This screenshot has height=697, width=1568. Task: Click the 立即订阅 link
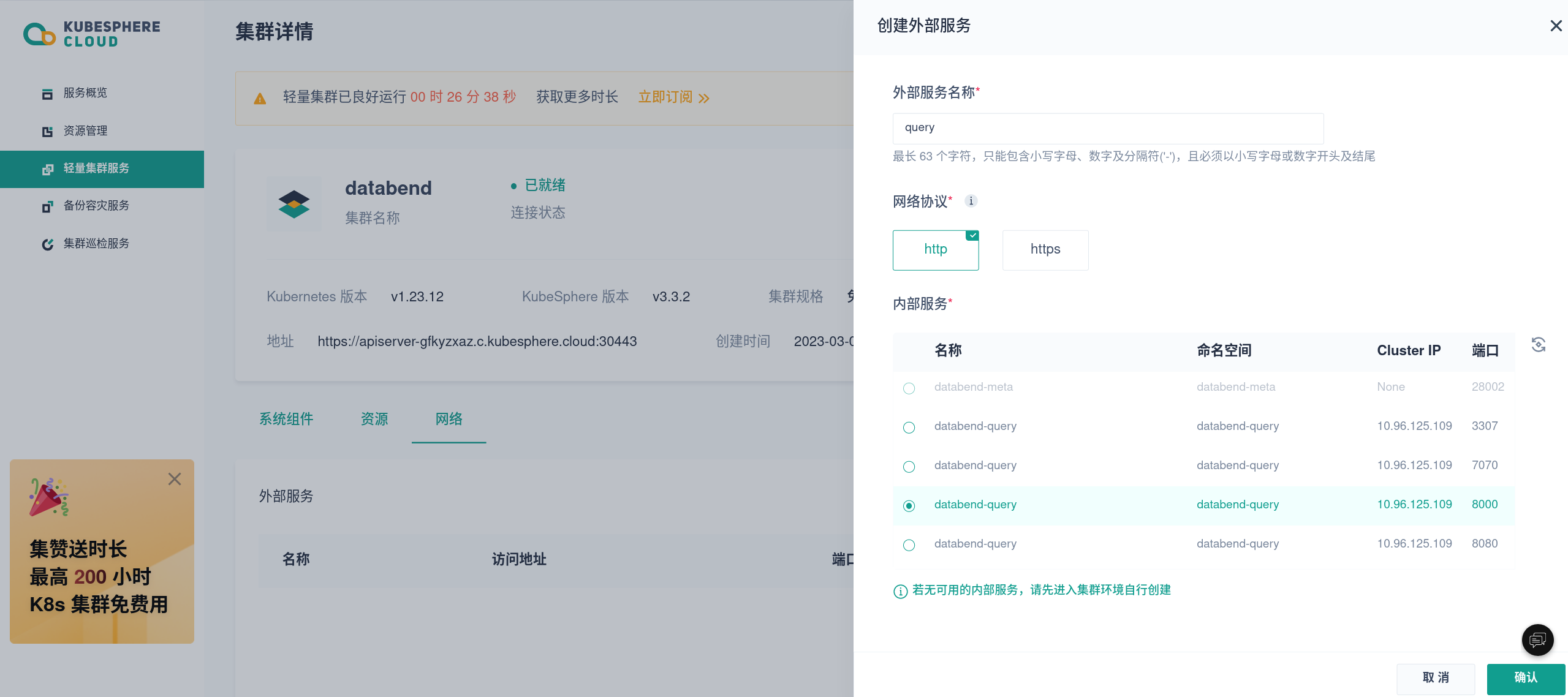[673, 97]
